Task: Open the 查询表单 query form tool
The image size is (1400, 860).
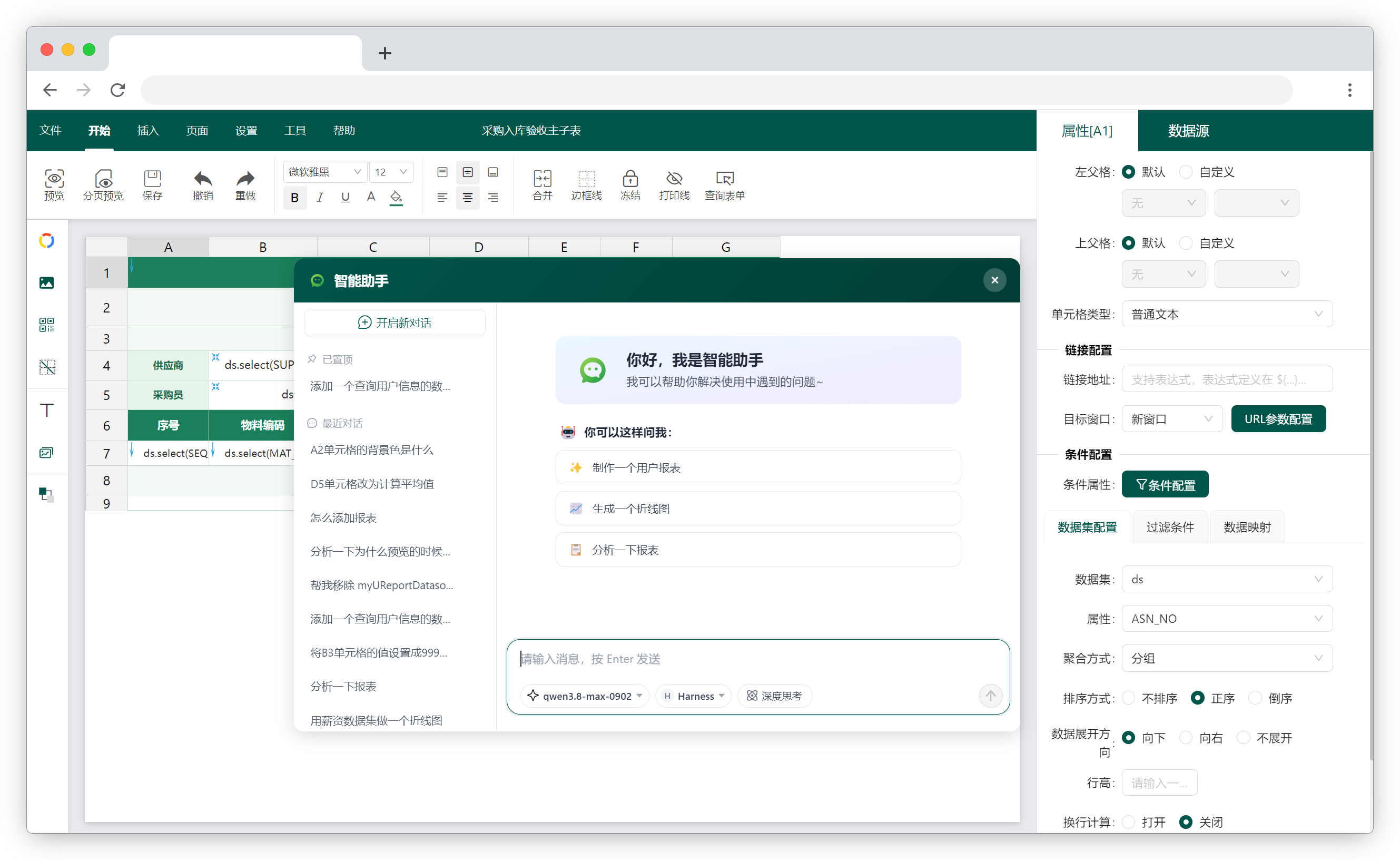Action: 725,184
